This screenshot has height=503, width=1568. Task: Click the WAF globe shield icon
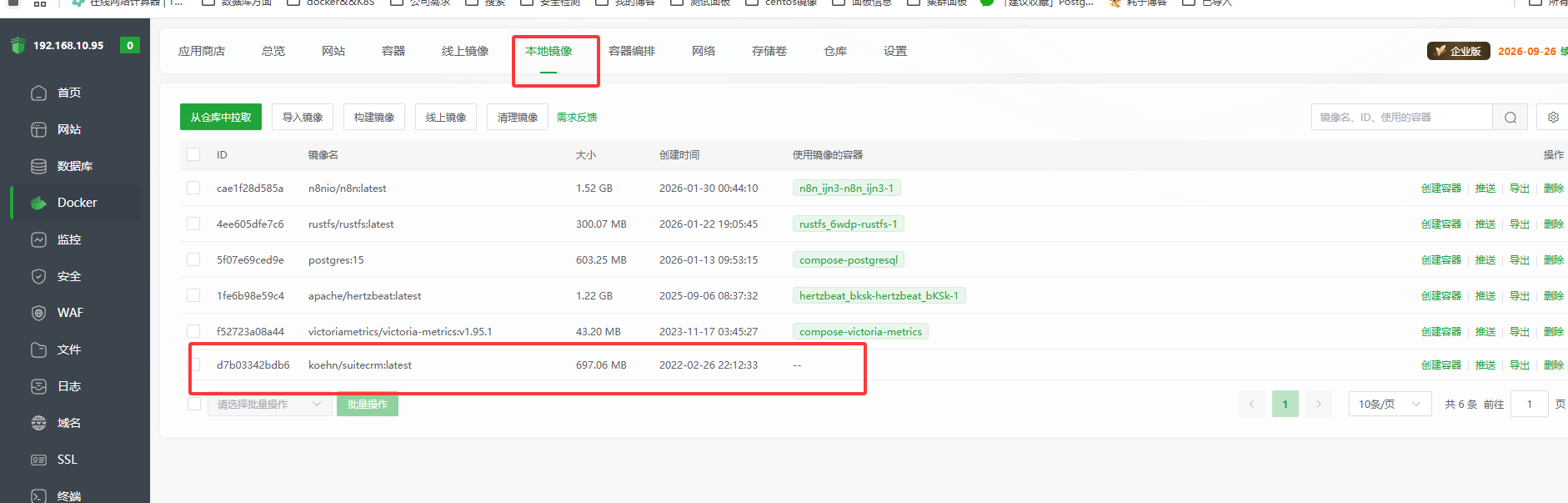(38, 313)
